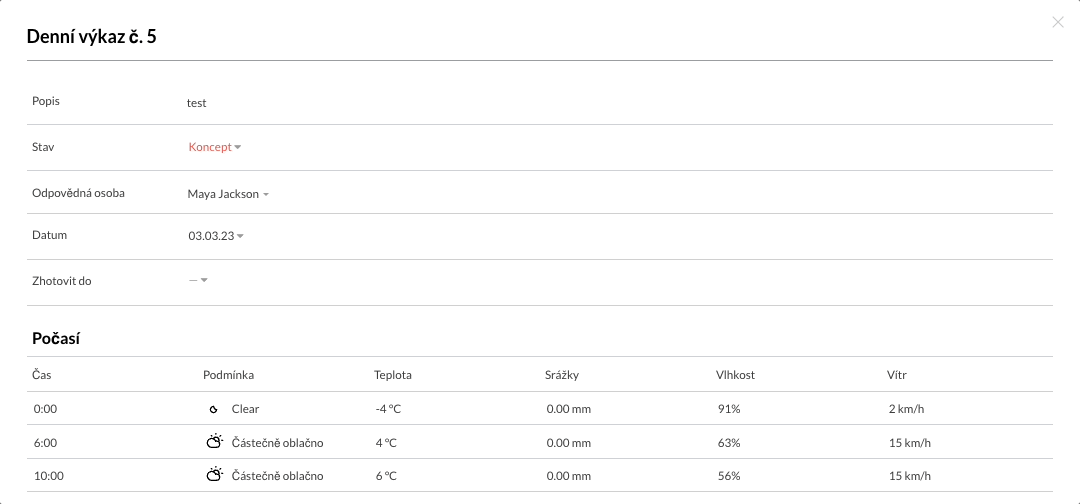Click the Vítr column header
The width and height of the screenshot is (1080, 504).
897,375
